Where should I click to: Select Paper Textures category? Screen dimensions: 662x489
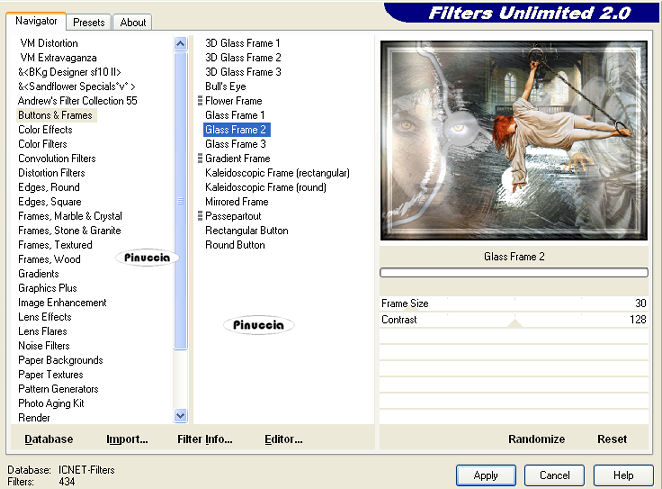[x=51, y=374]
